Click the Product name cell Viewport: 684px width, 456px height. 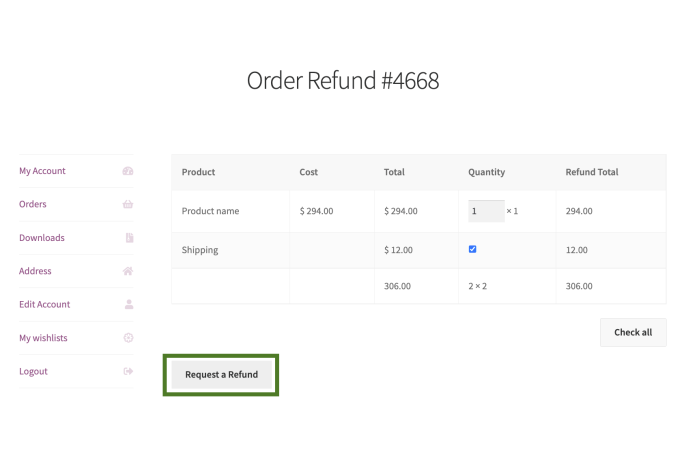point(211,211)
